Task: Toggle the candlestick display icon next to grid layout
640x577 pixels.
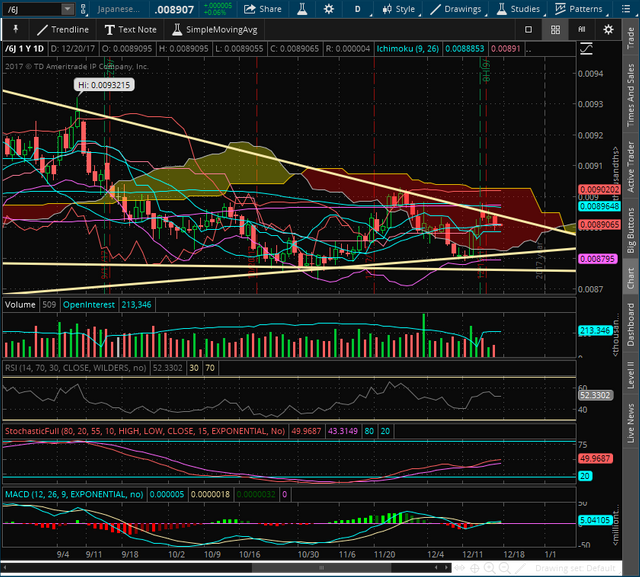Action: coord(582,29)
